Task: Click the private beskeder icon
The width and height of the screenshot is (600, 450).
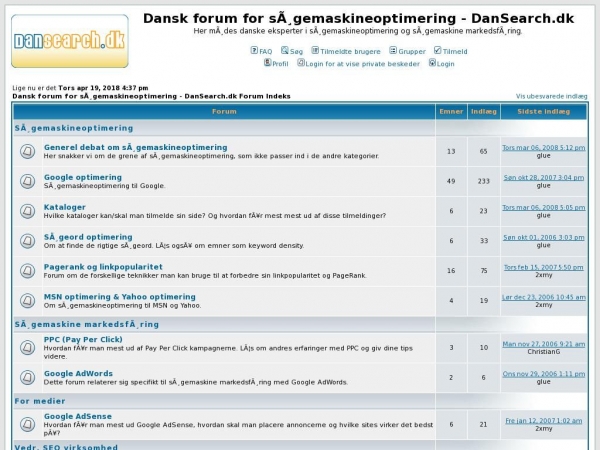Action: tap(301, 62)
